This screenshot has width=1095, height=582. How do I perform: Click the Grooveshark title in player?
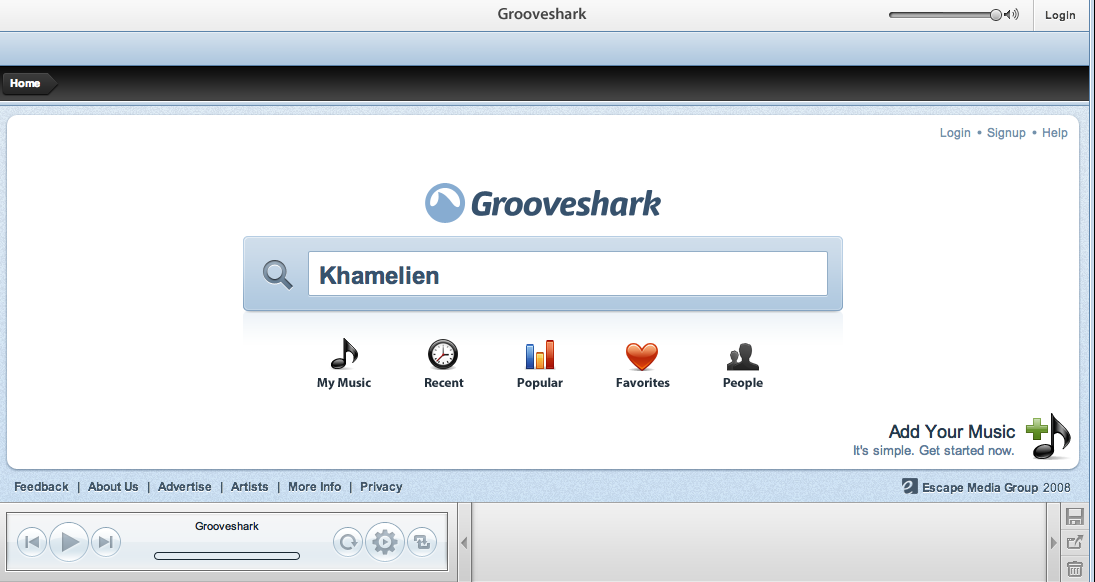click(227, 526)
